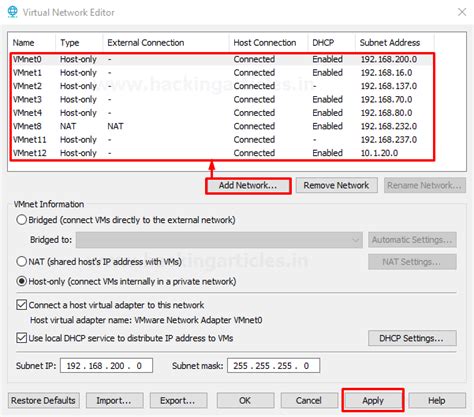Click the DHCP column header
The width and height of the screenshot is (474, 417).
point(331,43)
